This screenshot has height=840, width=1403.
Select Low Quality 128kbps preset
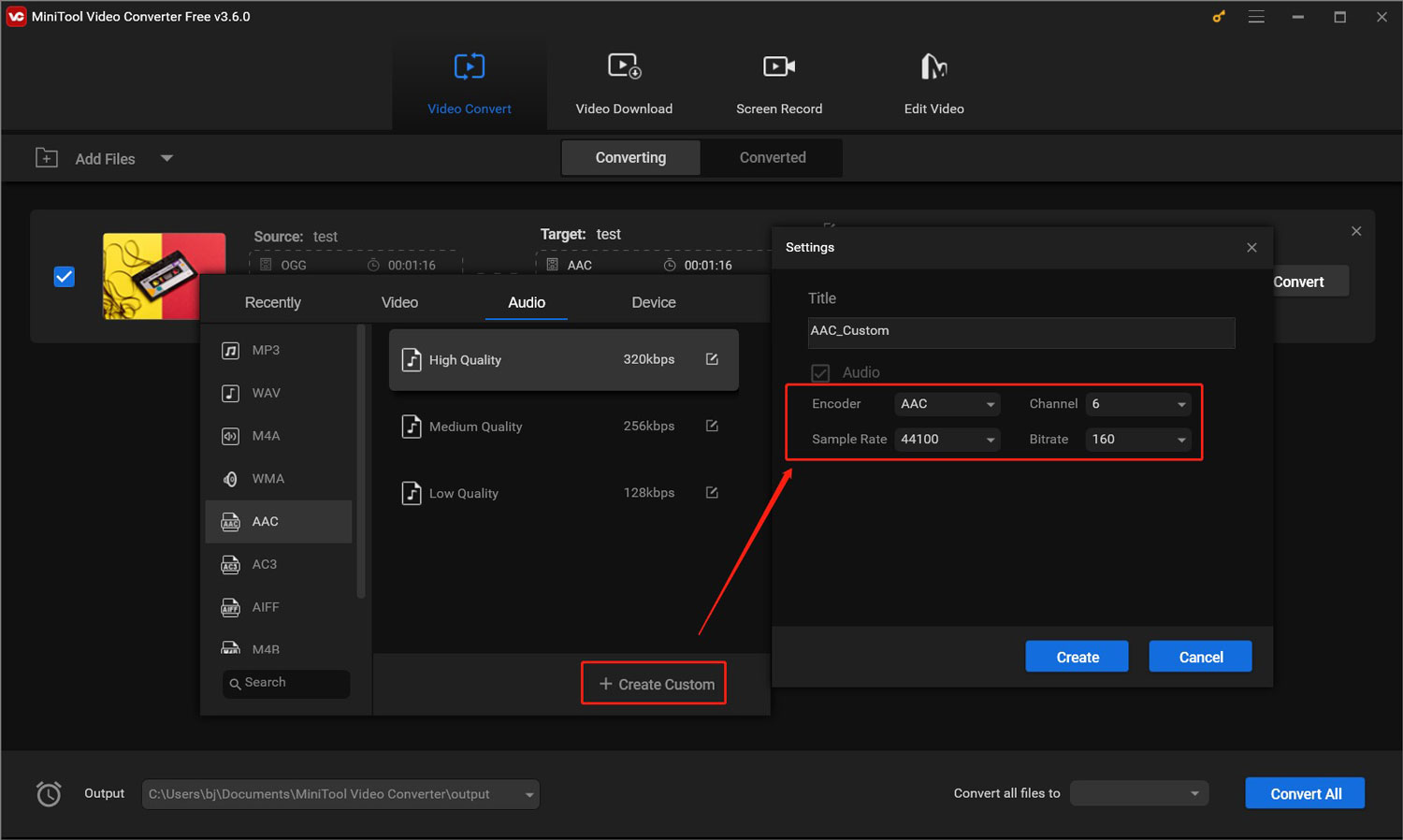[x=564, y=493]
